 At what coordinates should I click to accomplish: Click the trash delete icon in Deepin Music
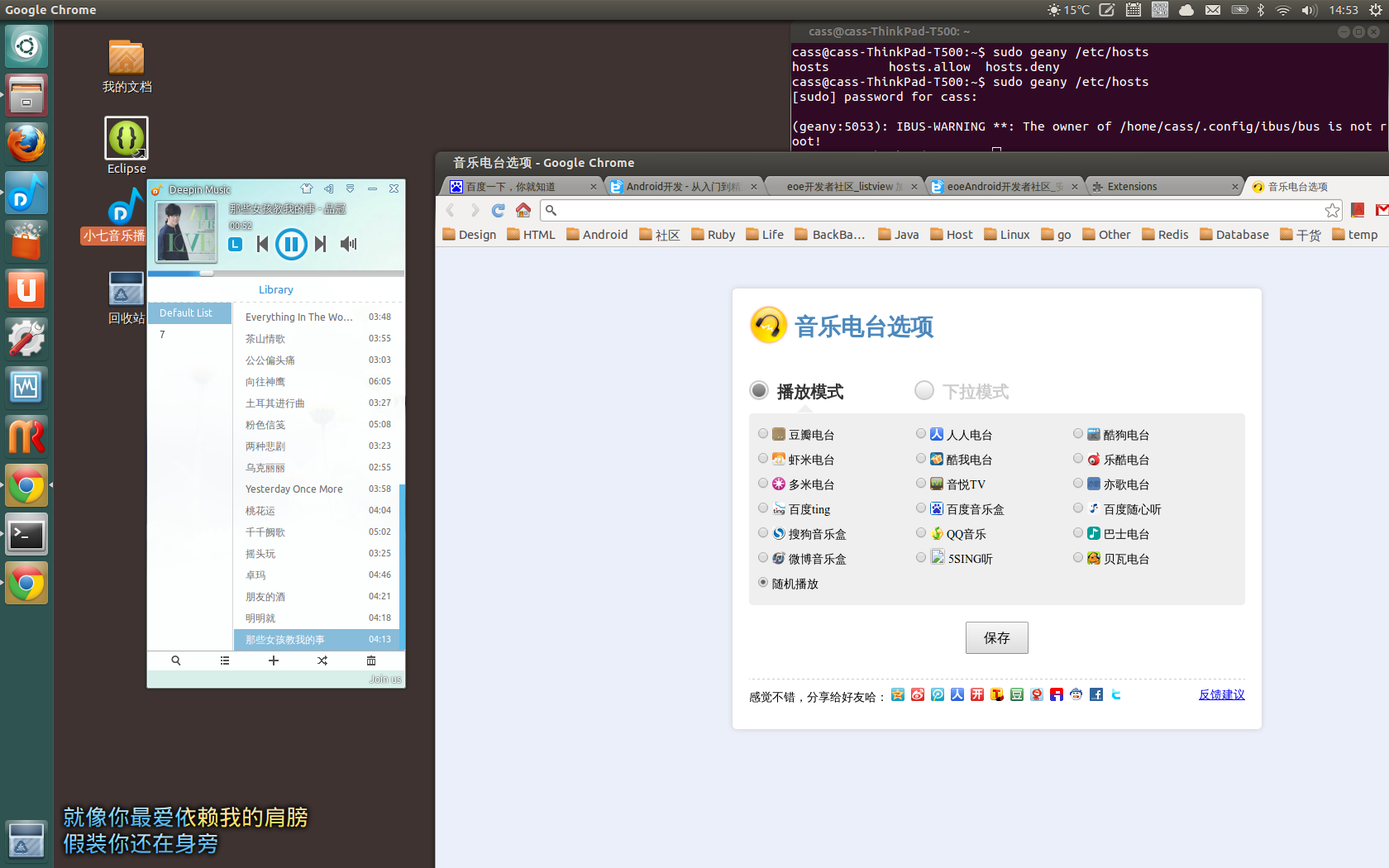pyautogui.click(x=371, y=661)
